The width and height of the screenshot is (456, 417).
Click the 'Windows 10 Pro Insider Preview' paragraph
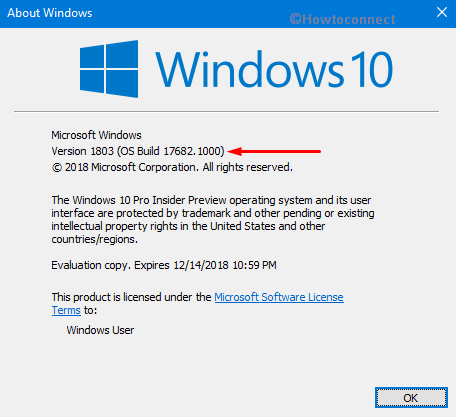point(213,219)
